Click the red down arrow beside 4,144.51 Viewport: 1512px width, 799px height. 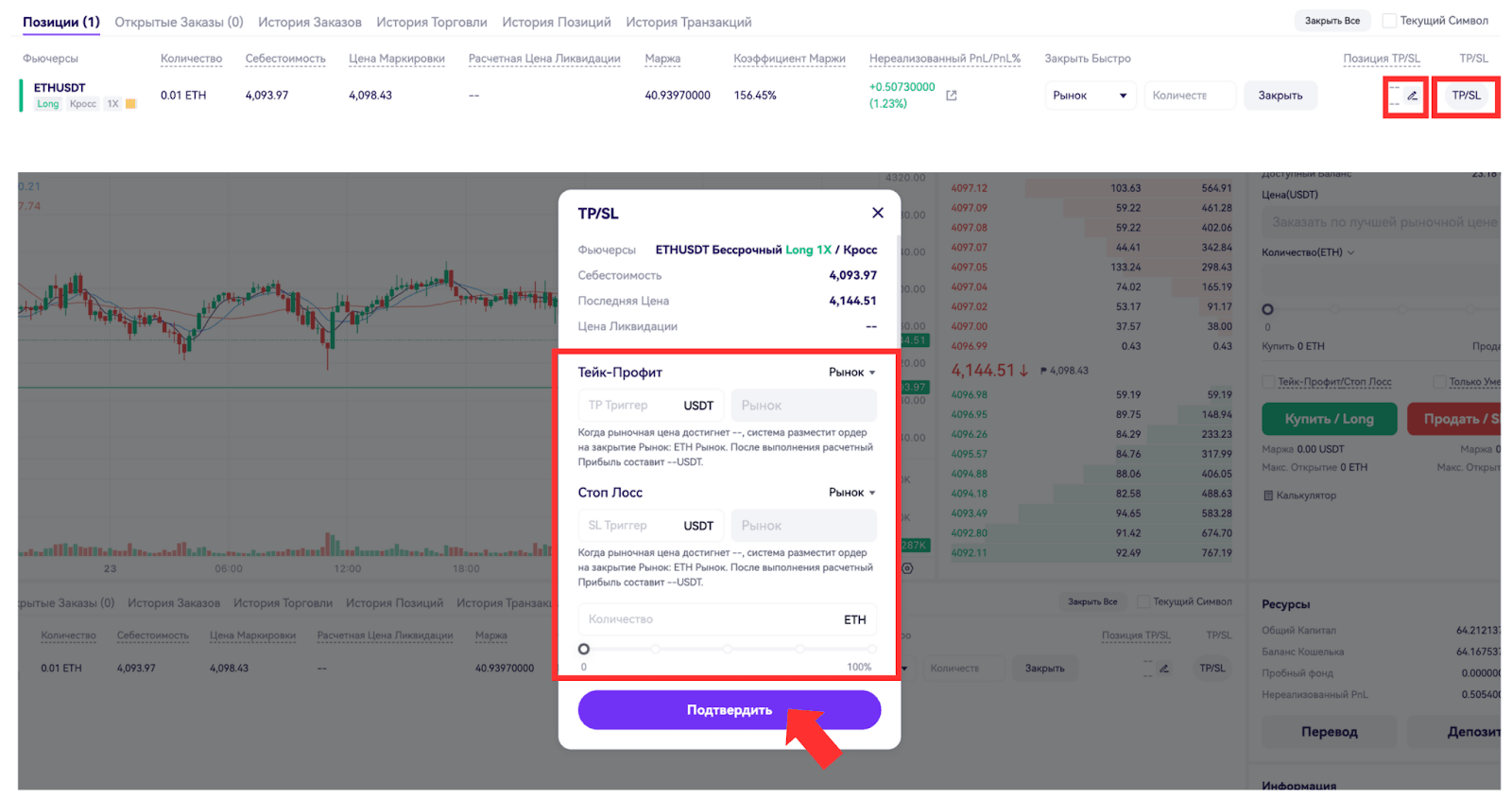pos(1023,371)
